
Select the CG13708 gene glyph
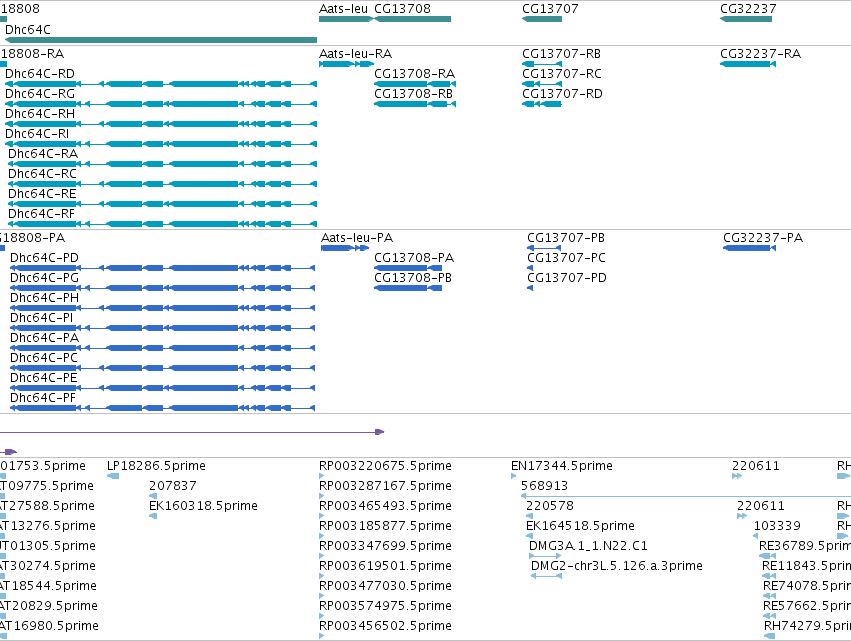[x=412, y=19]
